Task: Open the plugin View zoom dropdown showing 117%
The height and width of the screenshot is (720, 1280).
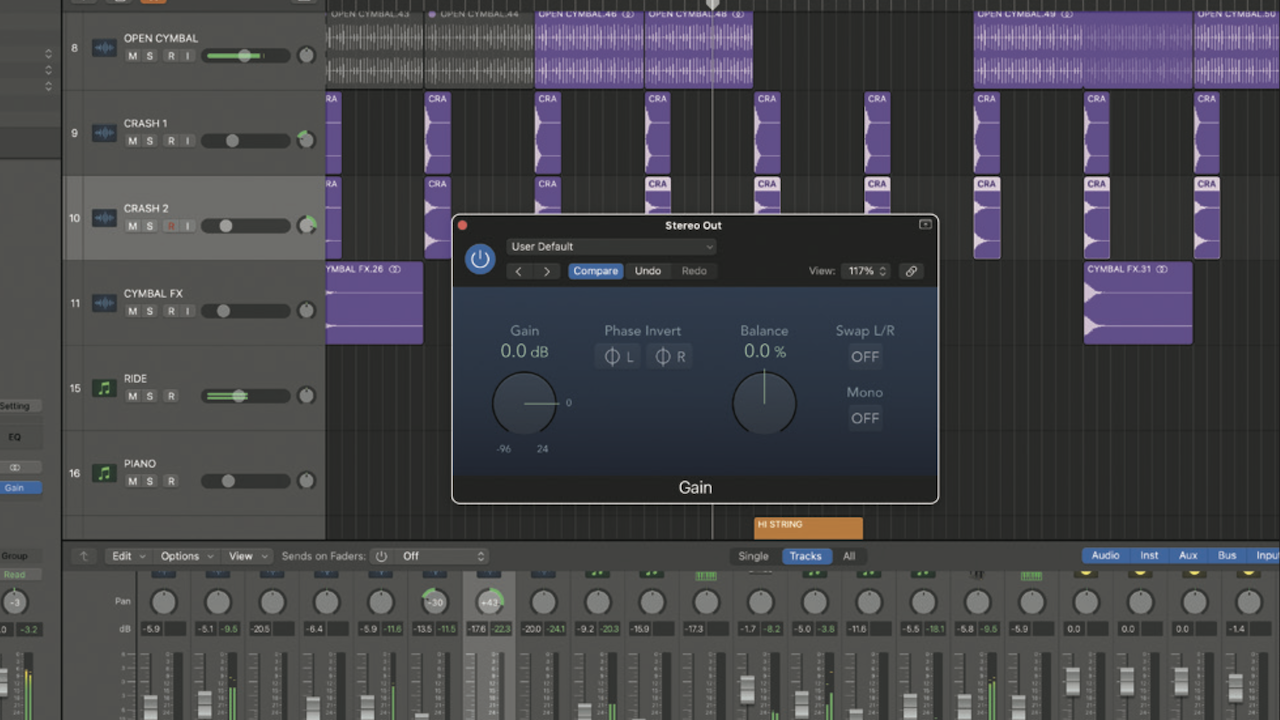Action: (x=865, y=270)
